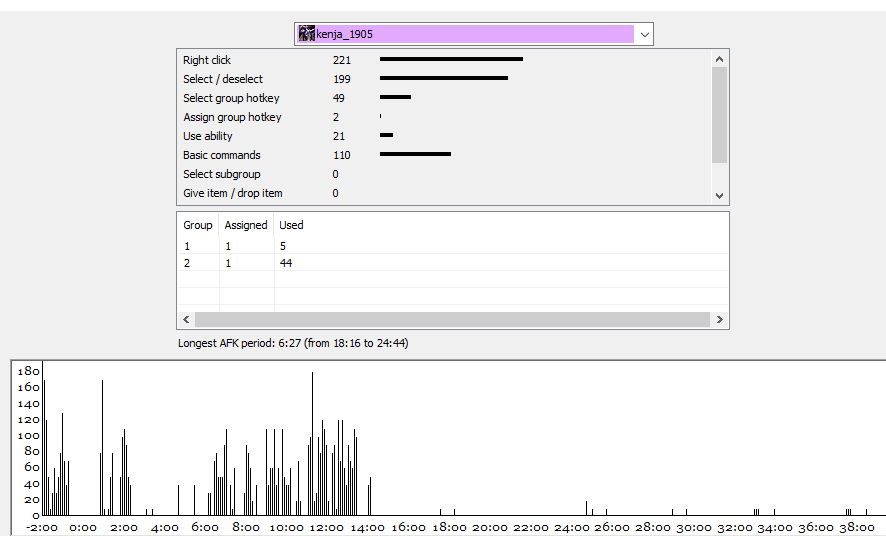Click the value 110 for Basic commands

(341, 155)
